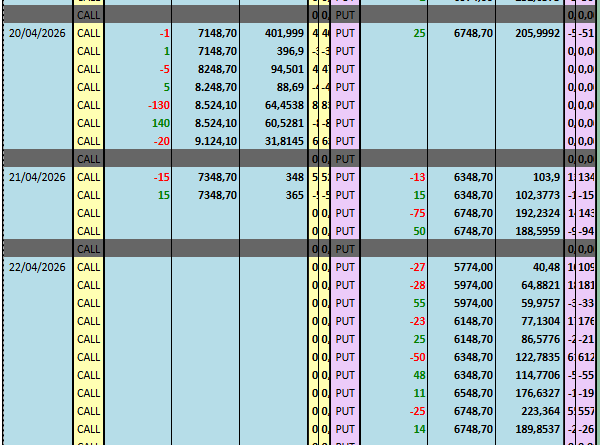Click the put quantity cell 14
600x445 pixels.
pyautogui.click(x=394, y=429)
